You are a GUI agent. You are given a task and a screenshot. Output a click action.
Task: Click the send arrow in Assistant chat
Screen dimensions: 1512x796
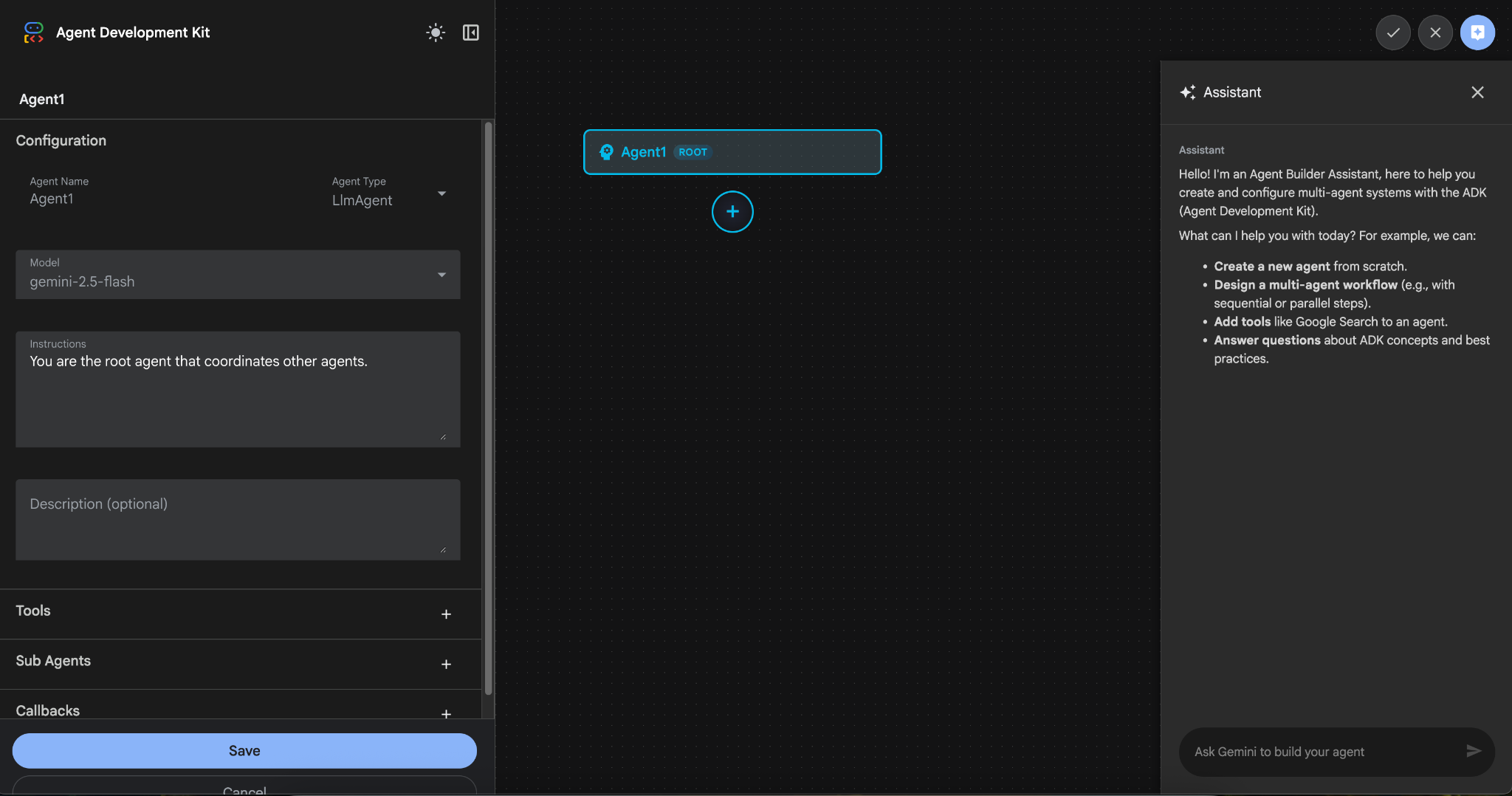(x=1474, y=751)
